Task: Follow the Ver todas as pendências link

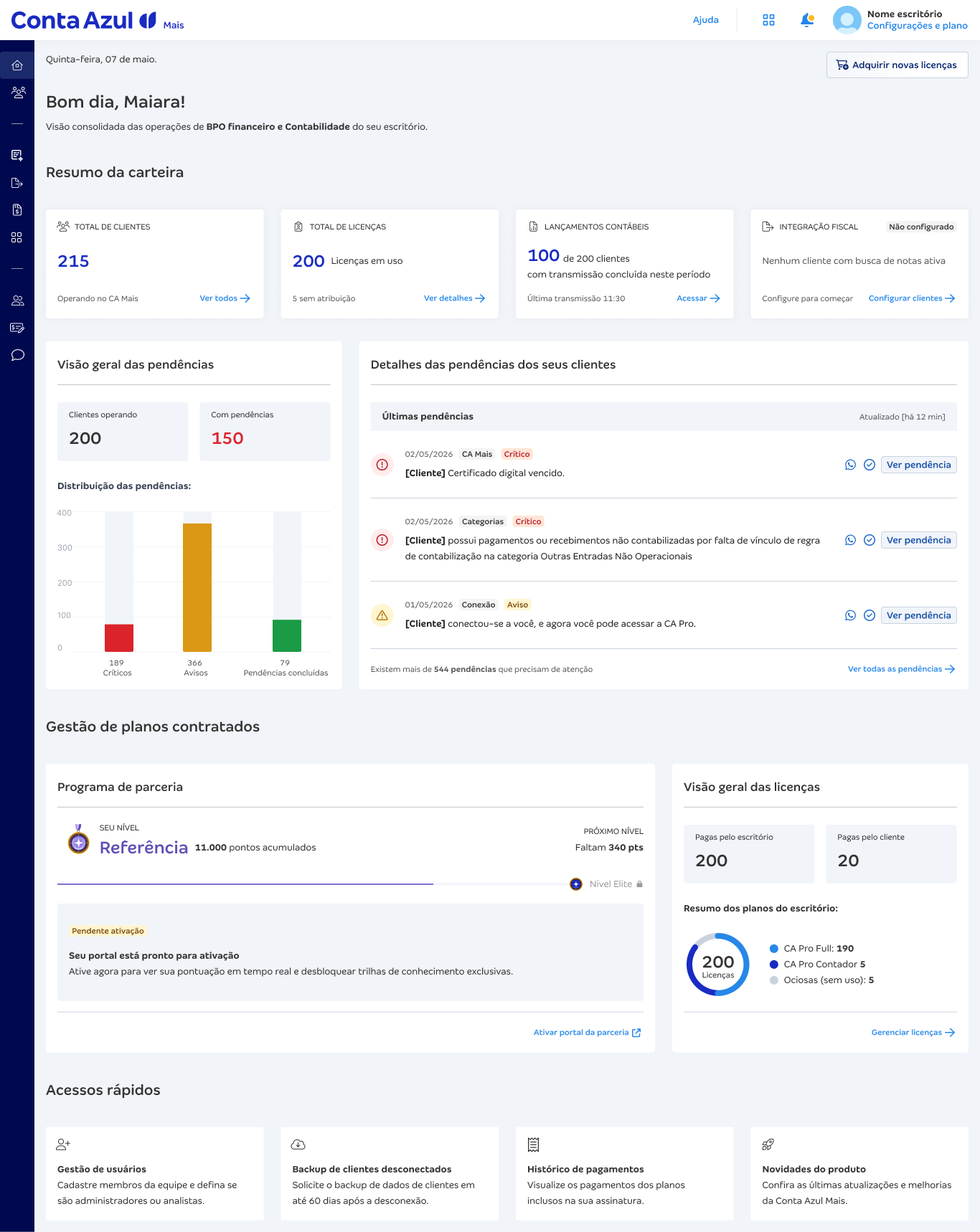Action: pos(901,669)
